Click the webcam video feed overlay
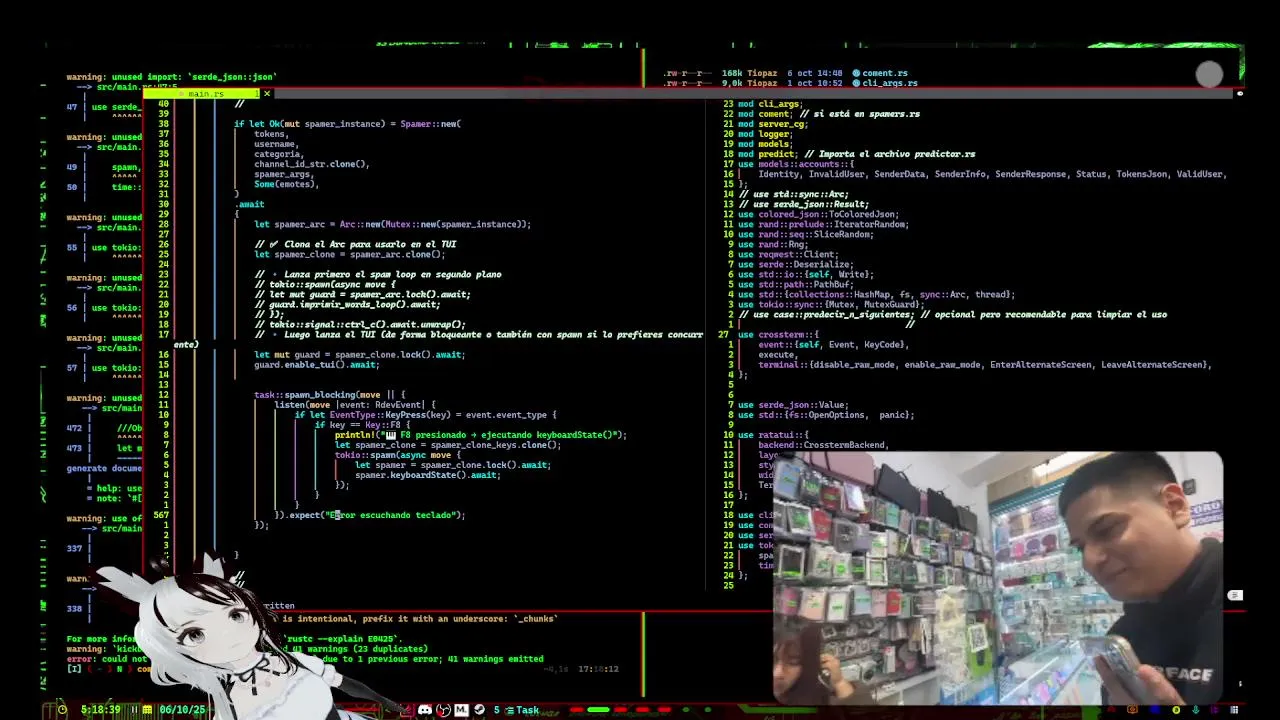The width and height of the screenshot is (1280, 720). click(x=997, y=578)
